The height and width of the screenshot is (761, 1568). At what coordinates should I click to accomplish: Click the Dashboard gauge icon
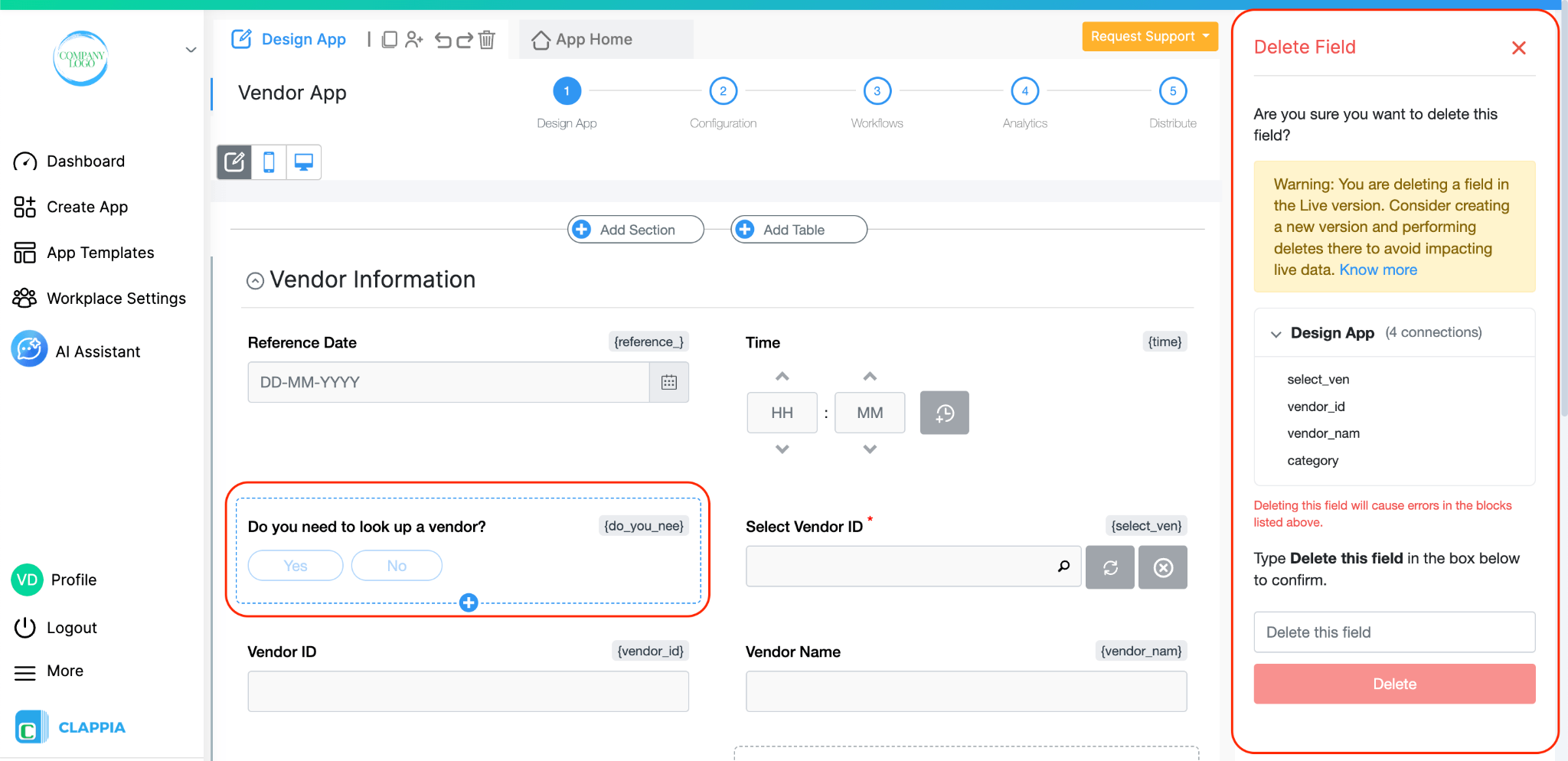(25, 162)
